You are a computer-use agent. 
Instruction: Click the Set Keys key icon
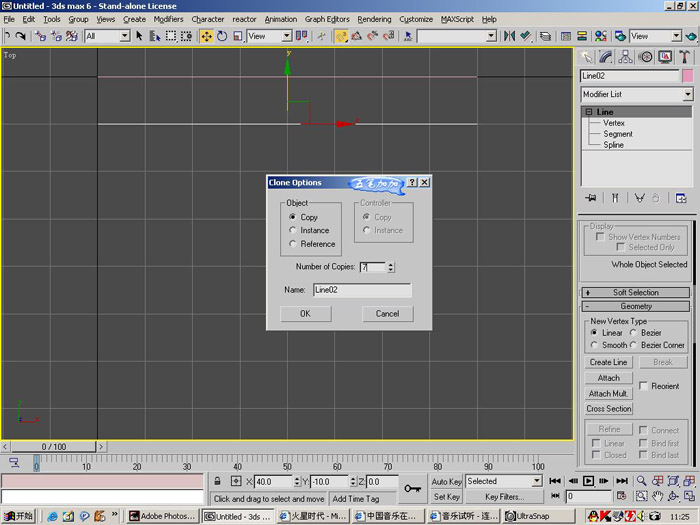click(x=412, y=488)
